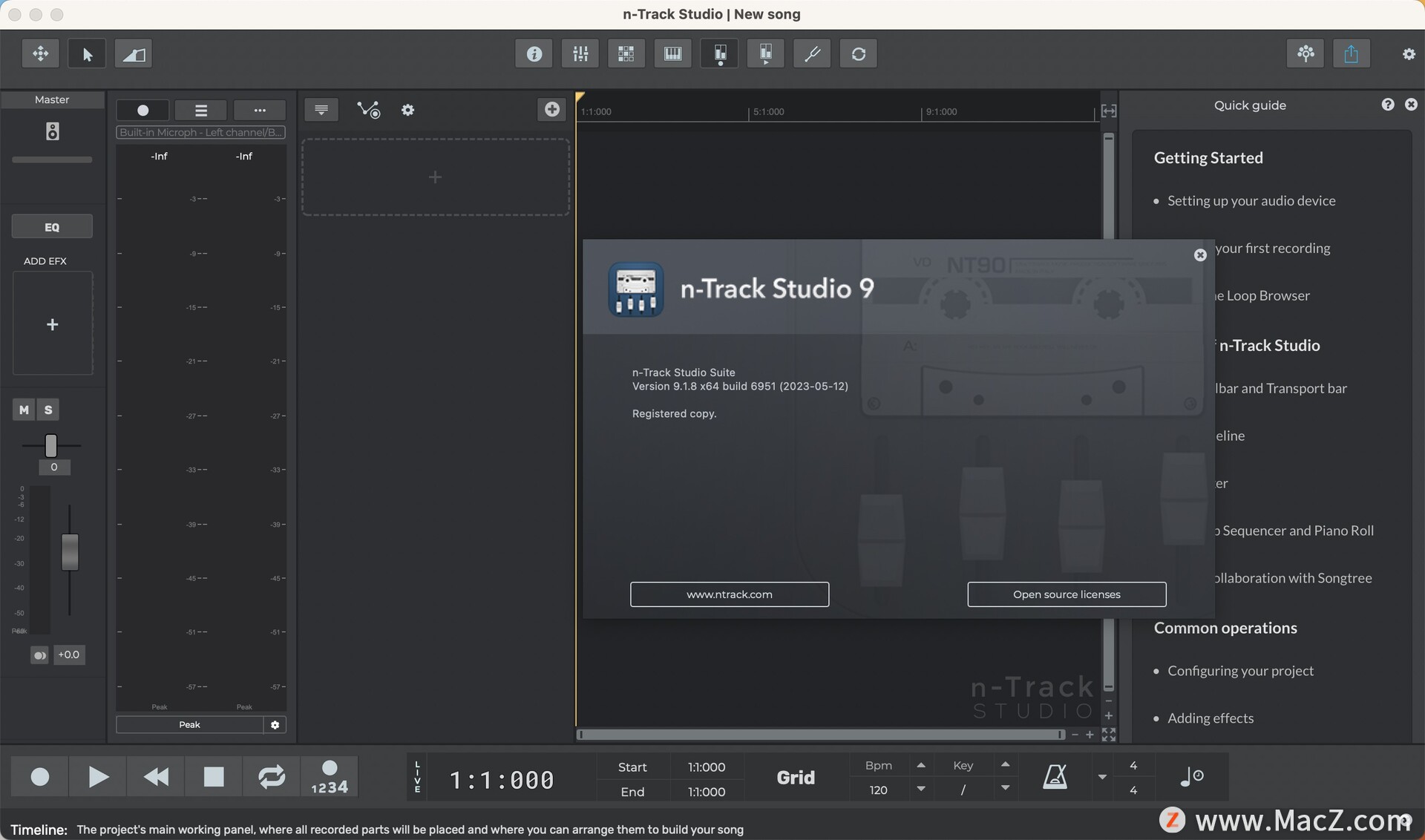The width and height of the screenshot is (1425, 840).
Task: Open settings gear at top right
Action: coord(1409,53)
